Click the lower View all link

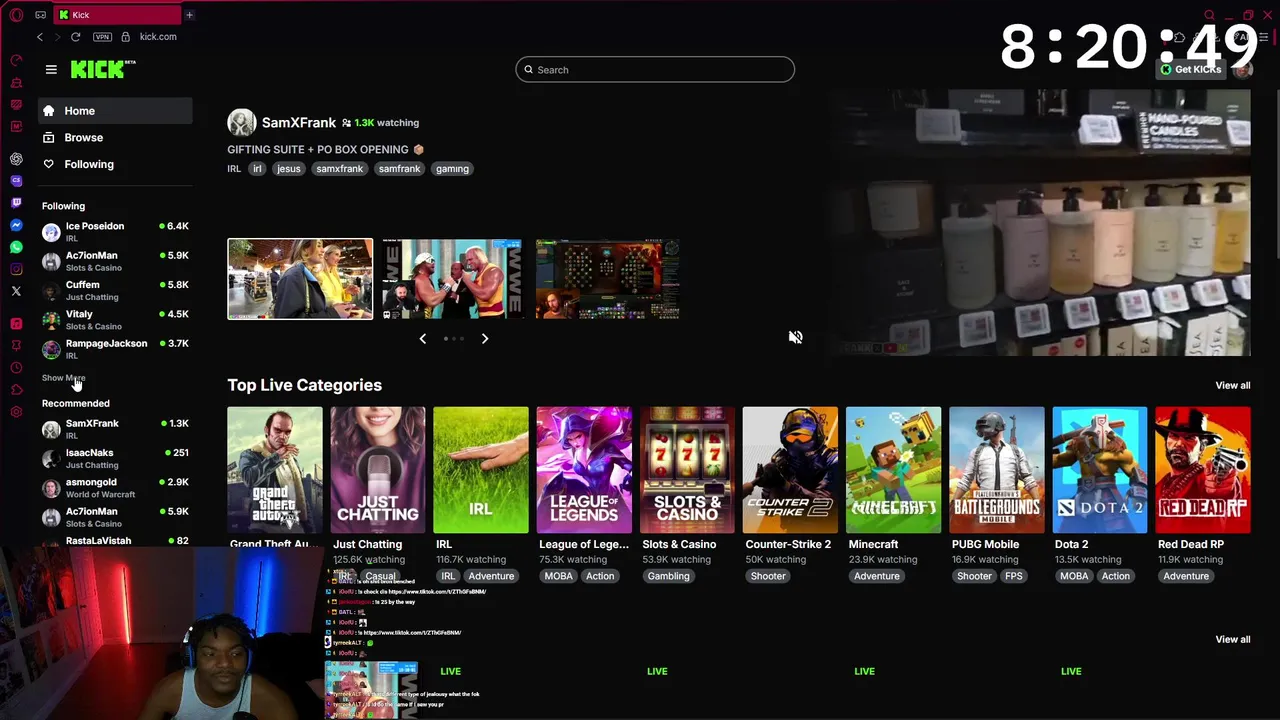tap(1232, 639)
